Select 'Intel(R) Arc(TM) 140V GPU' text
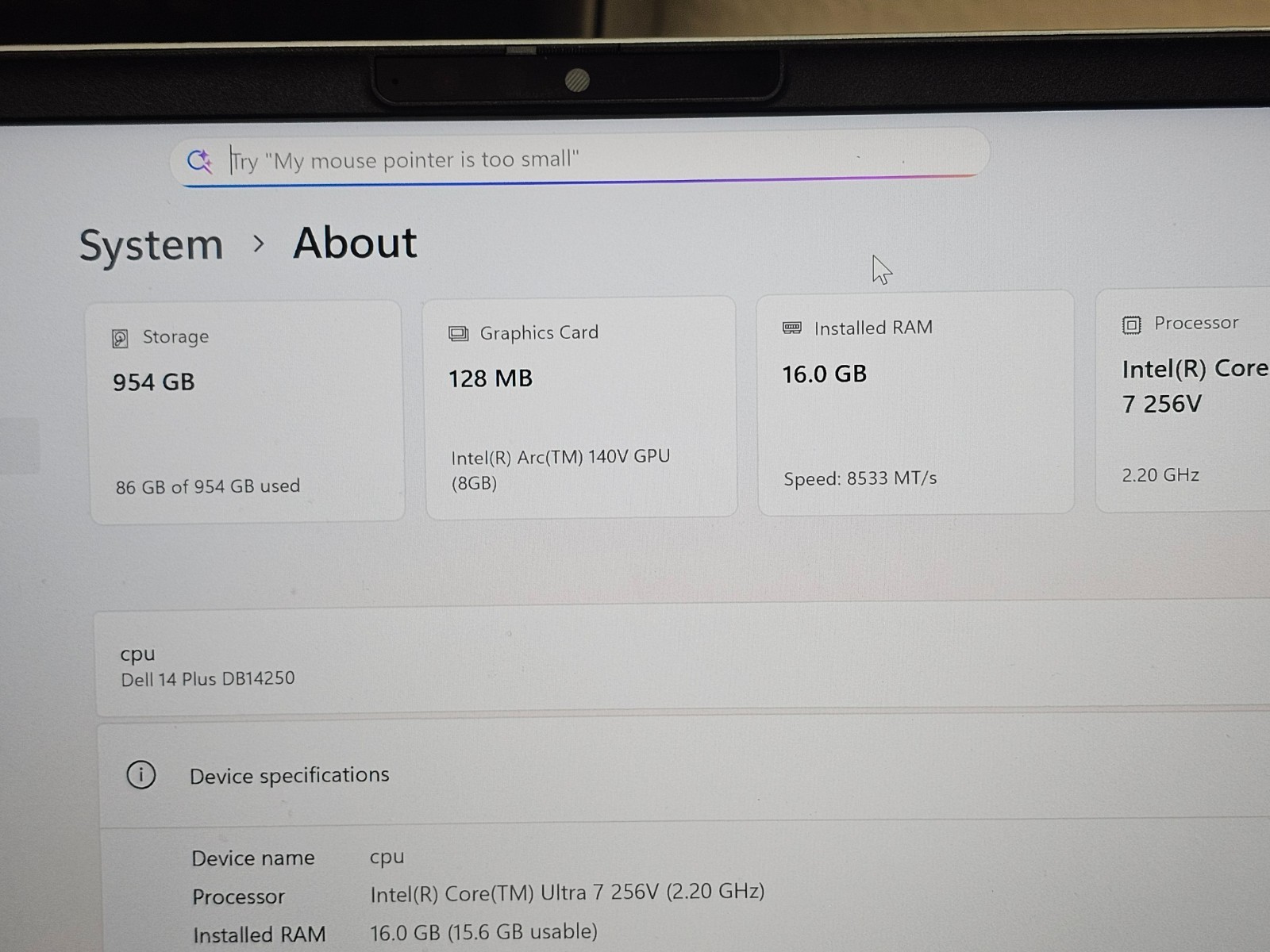The image size is (1270, 952). (560, 457)
